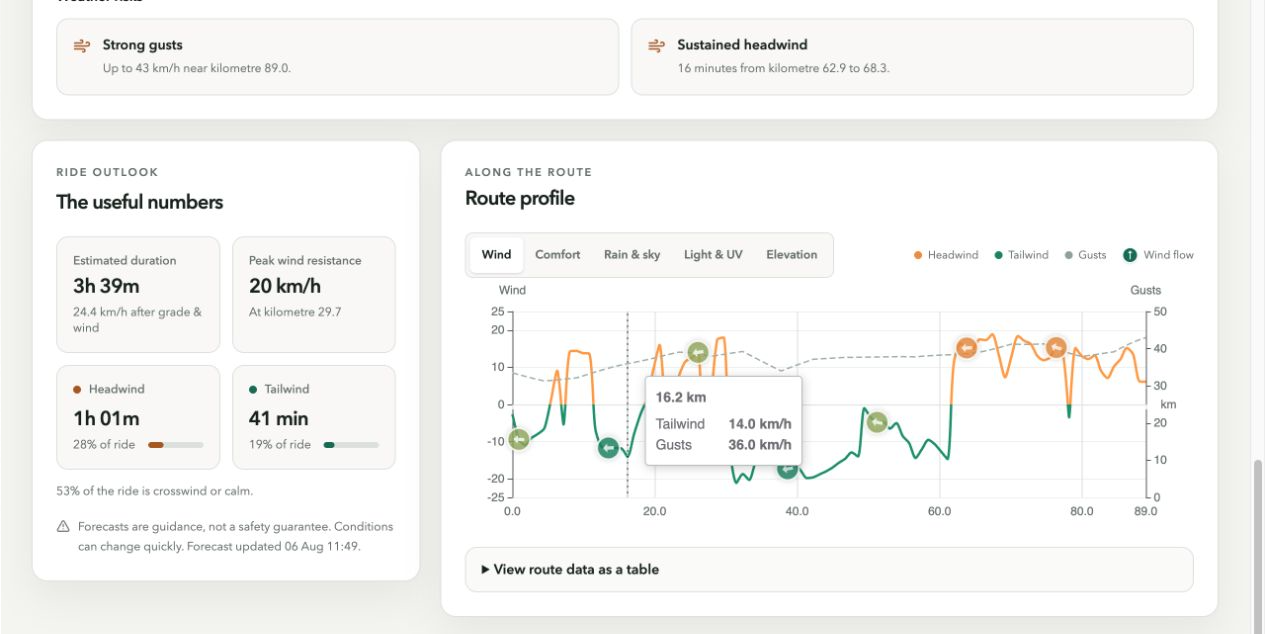Switch to the Light & UV tab

coord(713,255)
